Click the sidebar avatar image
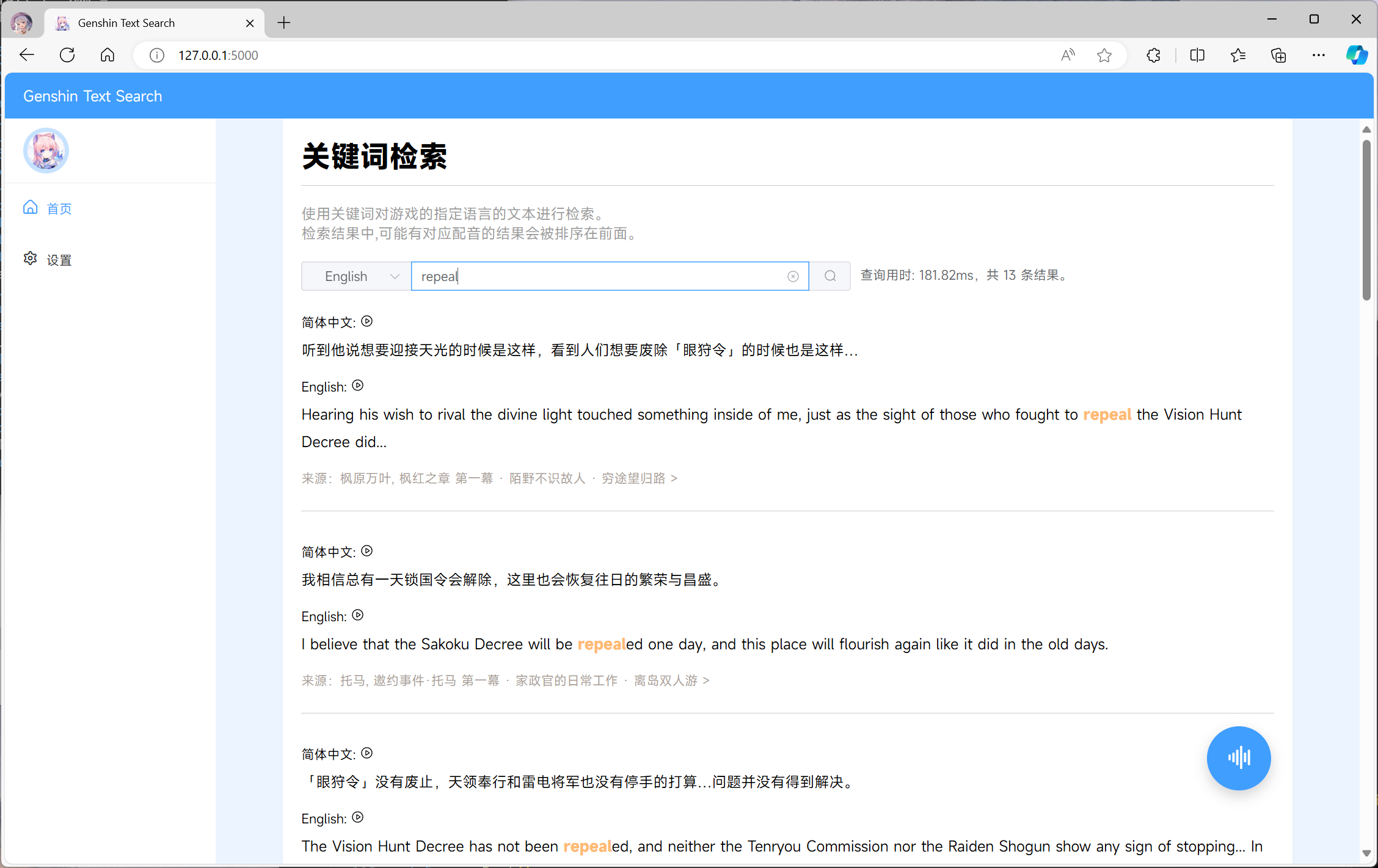1378x868 pixels. [x=46, y=150]
